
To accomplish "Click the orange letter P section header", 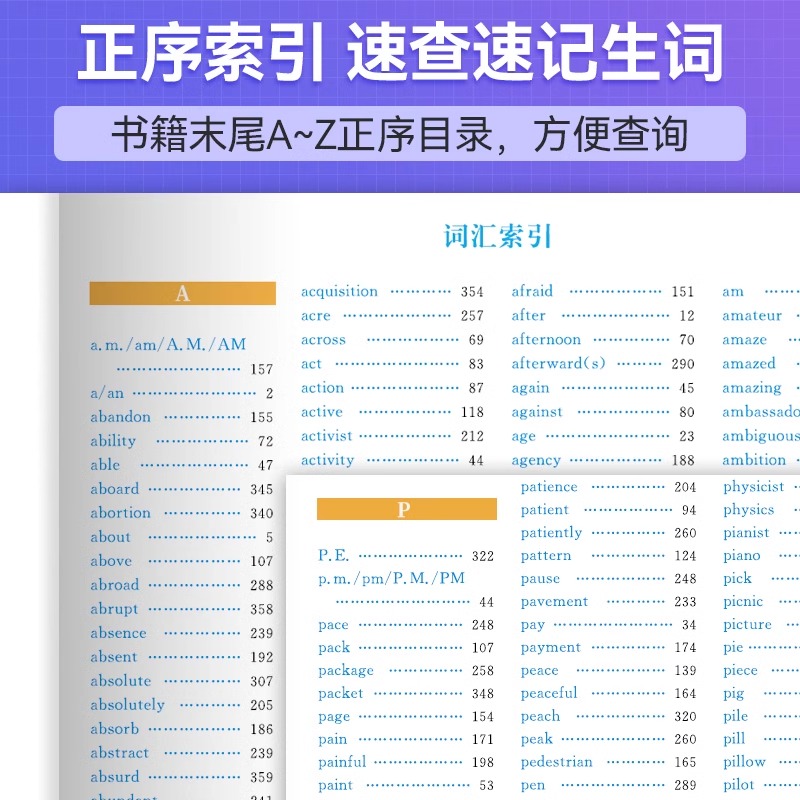I will point(407,509).
